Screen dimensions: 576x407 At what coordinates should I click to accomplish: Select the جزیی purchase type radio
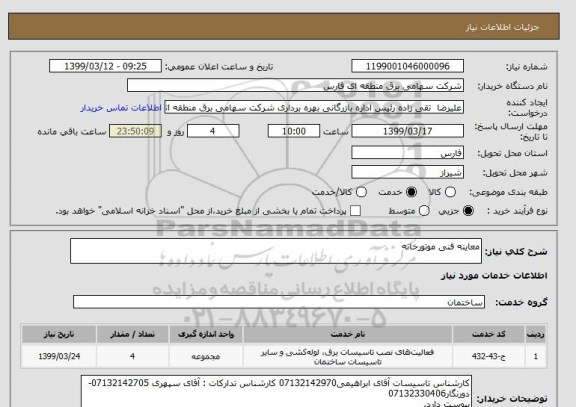click(x=468, y=211)
